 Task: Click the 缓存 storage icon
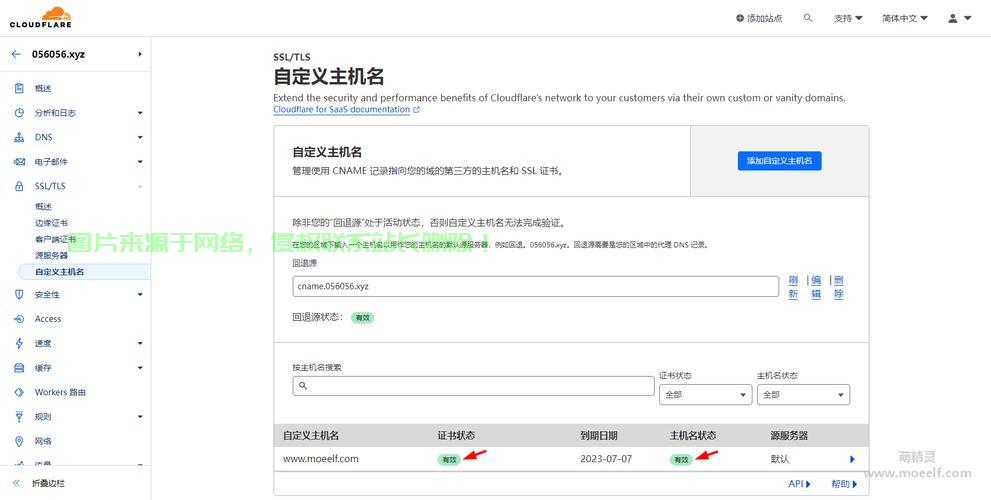19,368
